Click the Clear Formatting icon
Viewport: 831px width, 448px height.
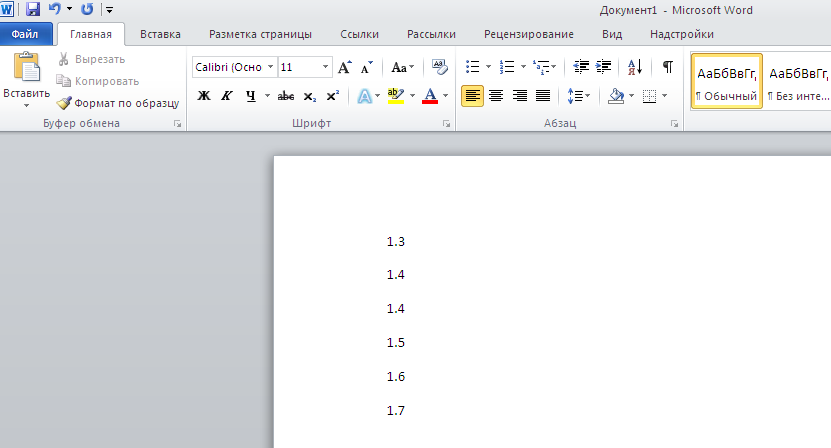(x=439, y=67)
